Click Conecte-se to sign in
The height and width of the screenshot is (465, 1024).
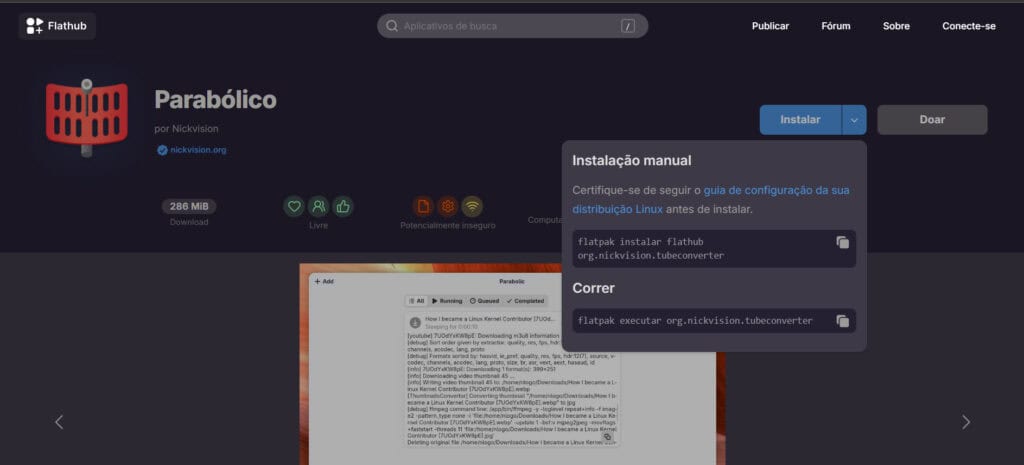click(x=968, y=26)
